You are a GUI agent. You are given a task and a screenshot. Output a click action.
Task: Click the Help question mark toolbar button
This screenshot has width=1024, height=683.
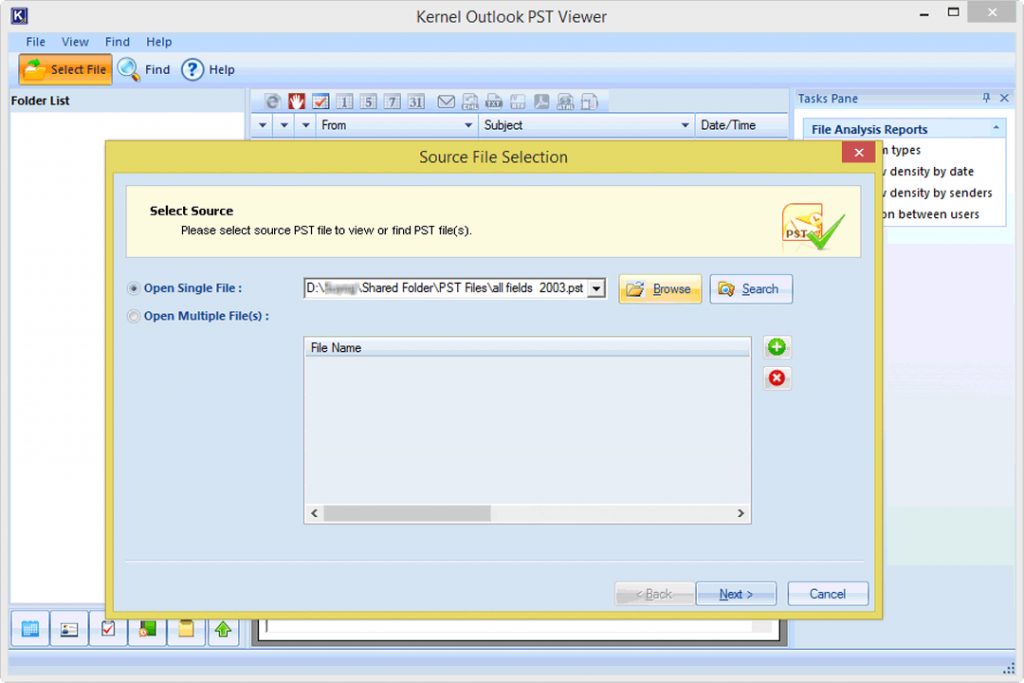click(208, 70)
